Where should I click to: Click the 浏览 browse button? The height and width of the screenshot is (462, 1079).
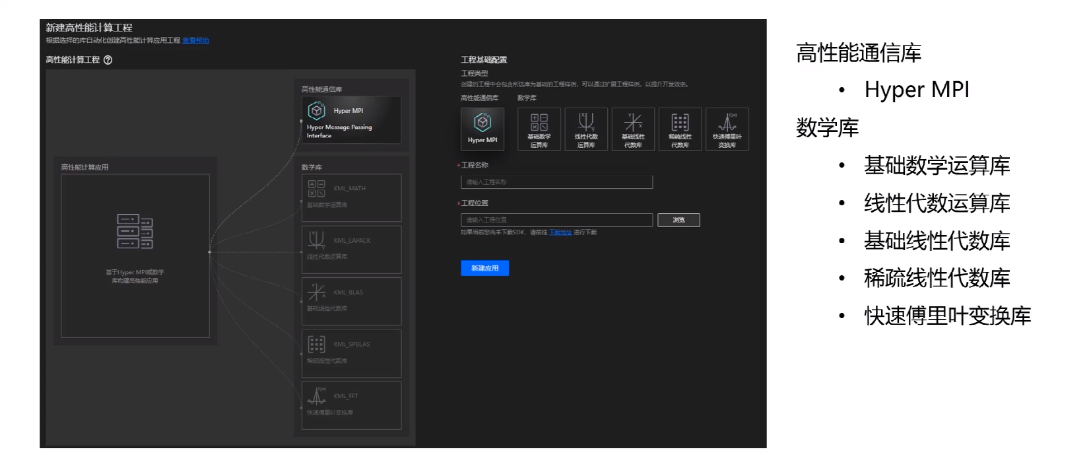point(679,220)
